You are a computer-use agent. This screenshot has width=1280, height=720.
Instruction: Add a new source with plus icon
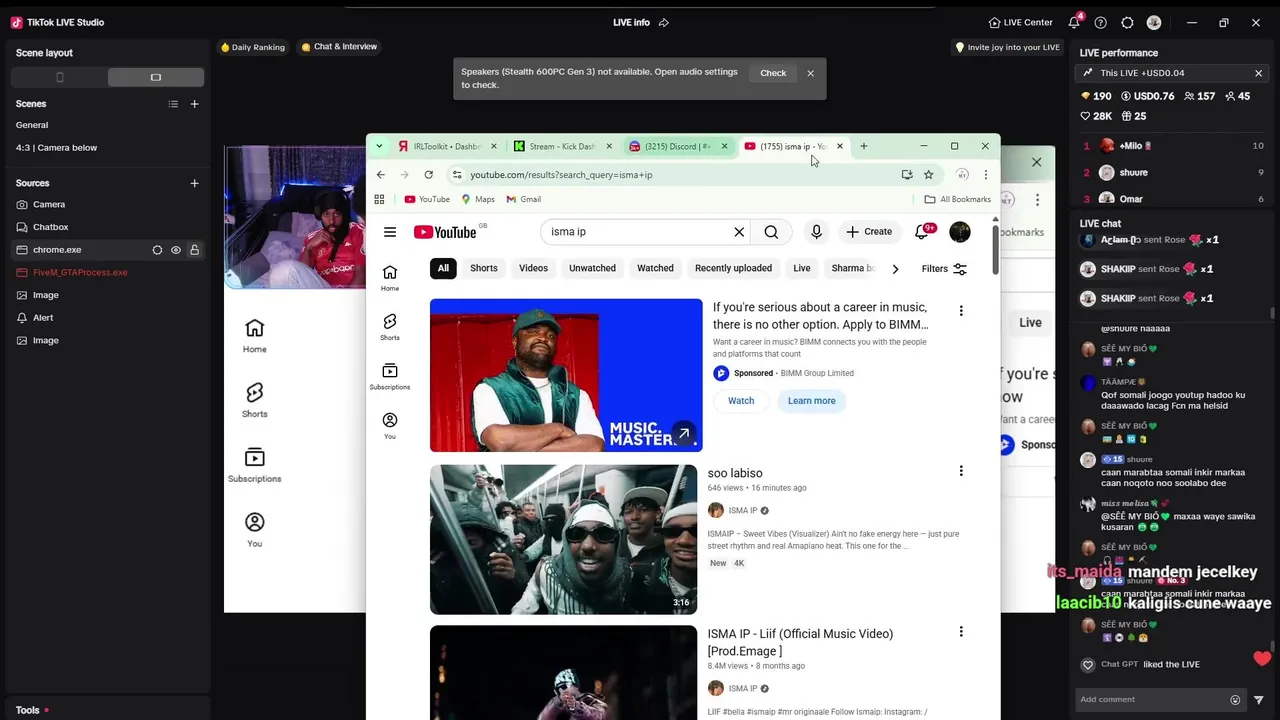pyautogui.click(x=195, y=183)
